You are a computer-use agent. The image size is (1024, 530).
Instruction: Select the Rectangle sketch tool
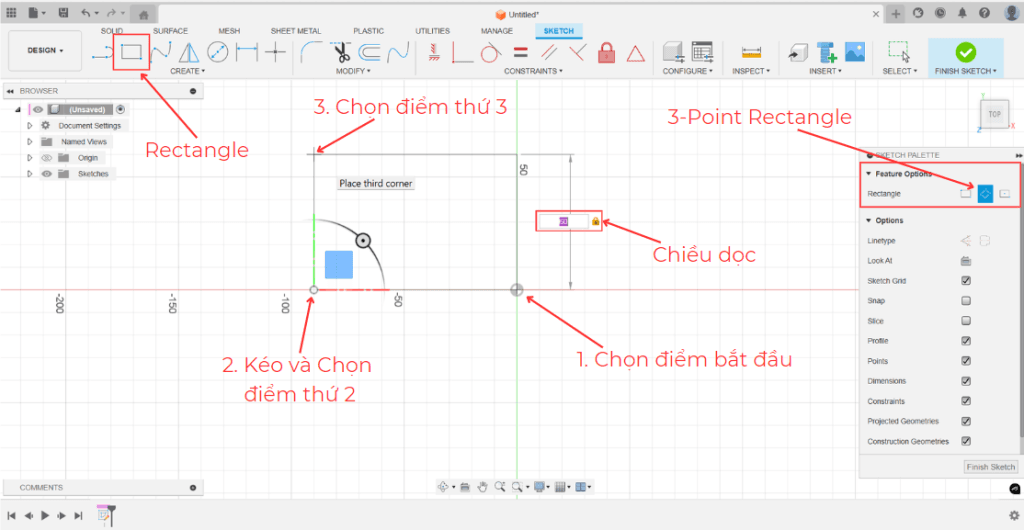tap(131, 51)
